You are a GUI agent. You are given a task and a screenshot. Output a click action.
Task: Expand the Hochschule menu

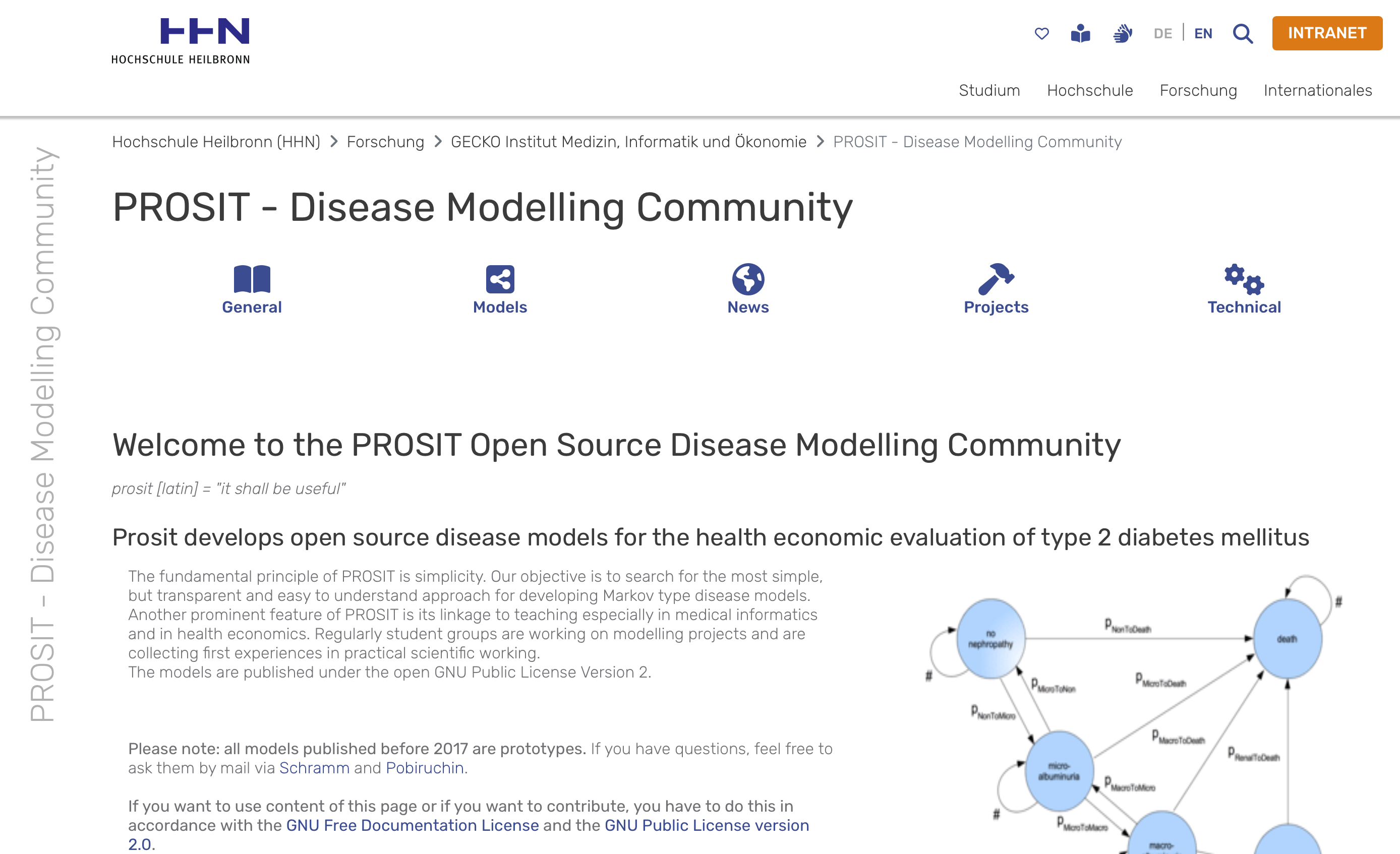[1090, 90]
